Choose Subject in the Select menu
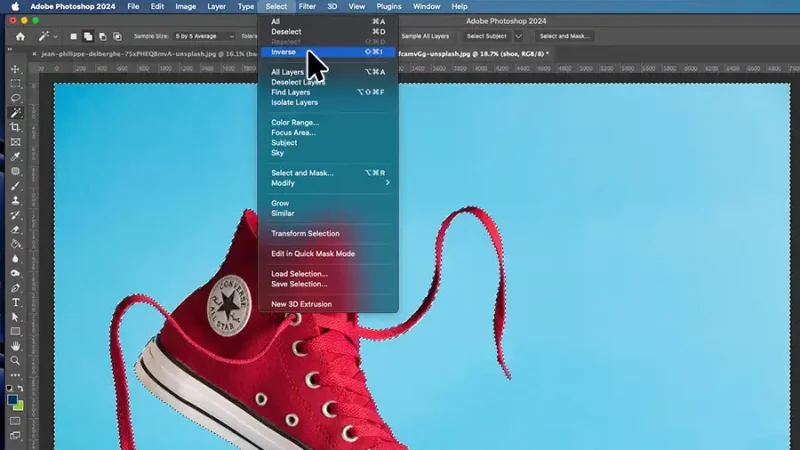Image resolution: width=800 pixels, height=450 pixels. 329,142
